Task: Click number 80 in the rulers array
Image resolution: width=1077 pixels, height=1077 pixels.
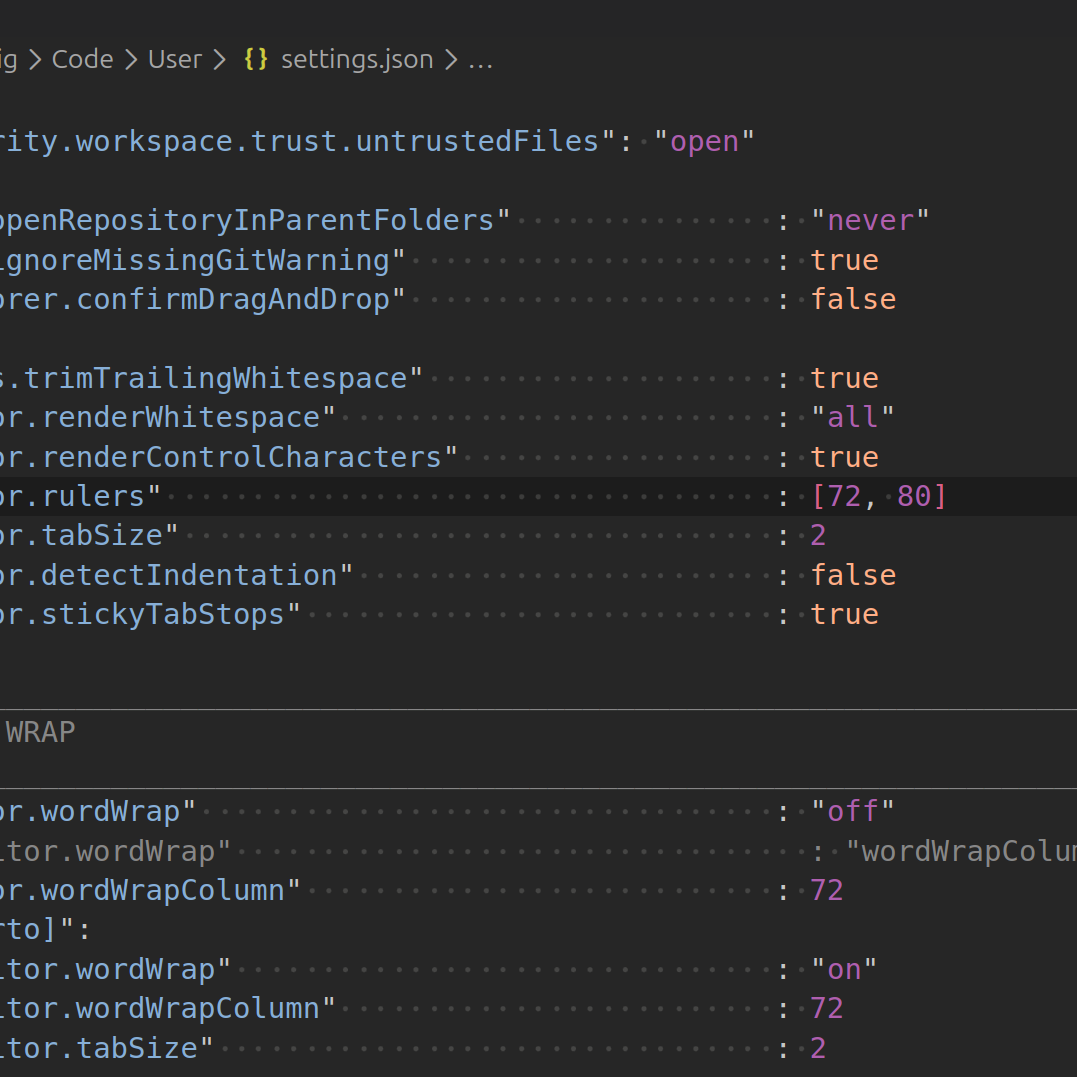Action: pos(913,496)
